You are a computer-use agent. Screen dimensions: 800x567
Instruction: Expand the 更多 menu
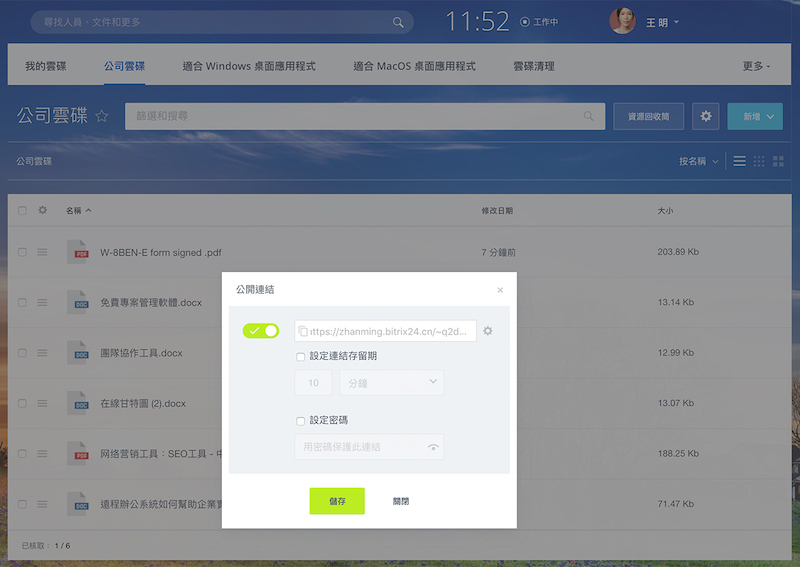click(756, 66)
